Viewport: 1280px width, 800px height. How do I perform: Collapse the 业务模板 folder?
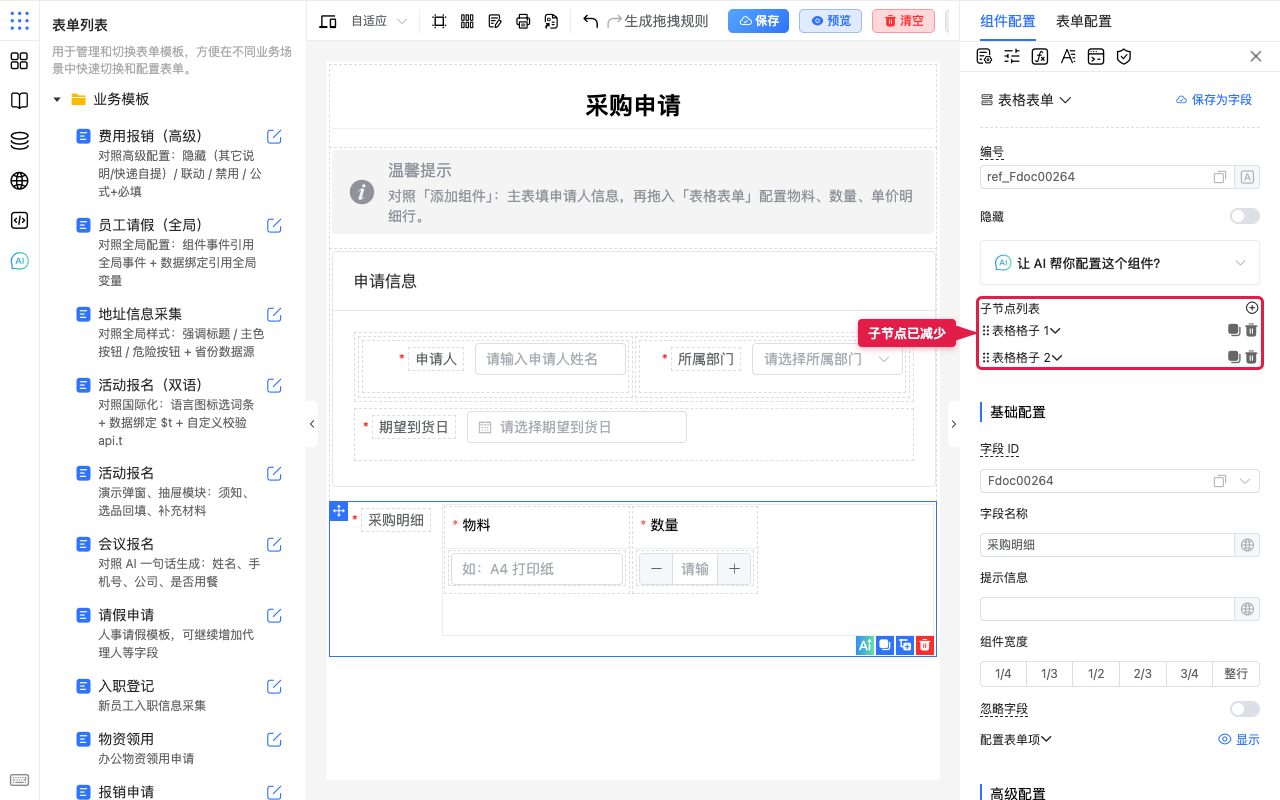pyautogui.click(x=57, y=100)
